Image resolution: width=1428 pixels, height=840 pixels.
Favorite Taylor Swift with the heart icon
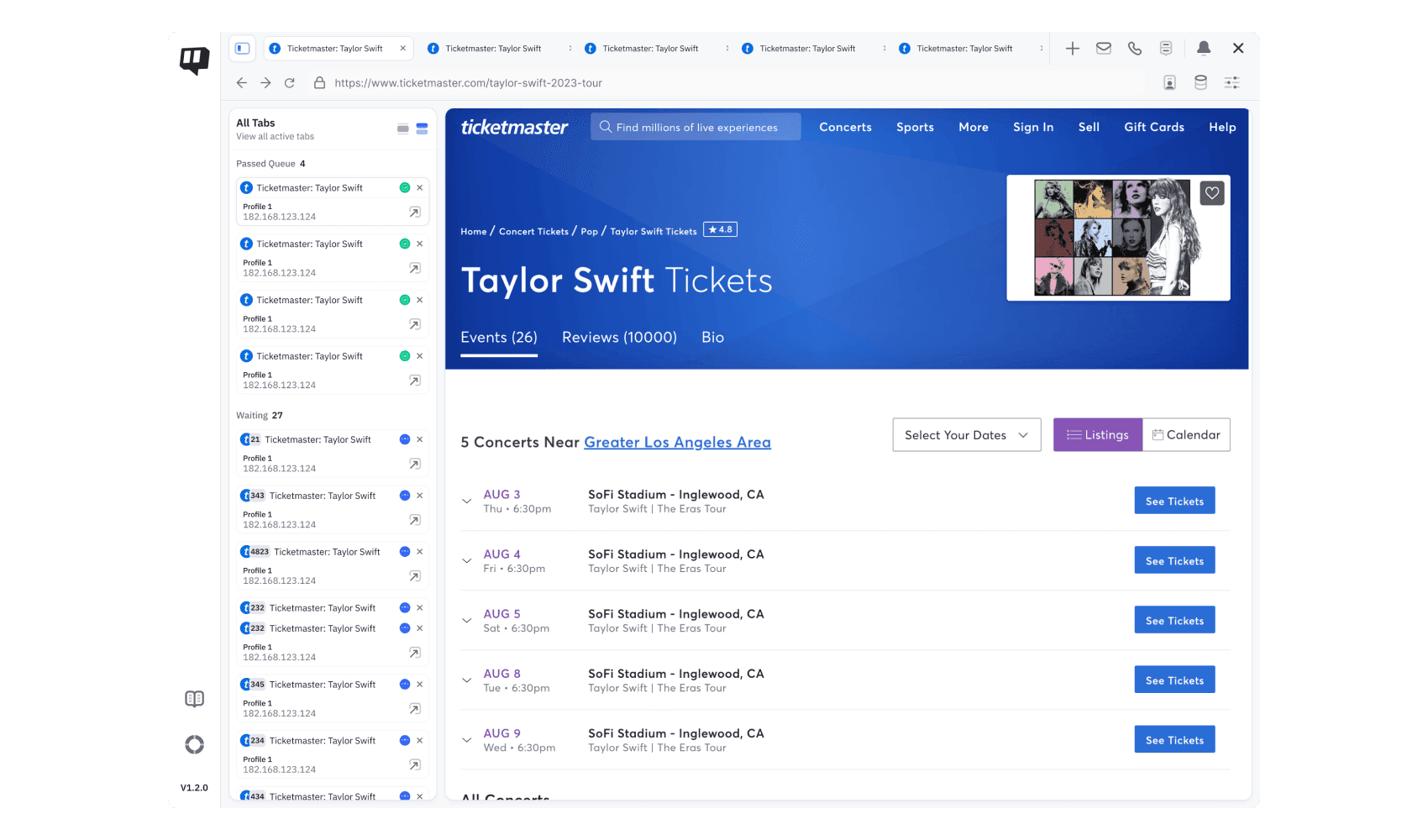coord(1212,193)
